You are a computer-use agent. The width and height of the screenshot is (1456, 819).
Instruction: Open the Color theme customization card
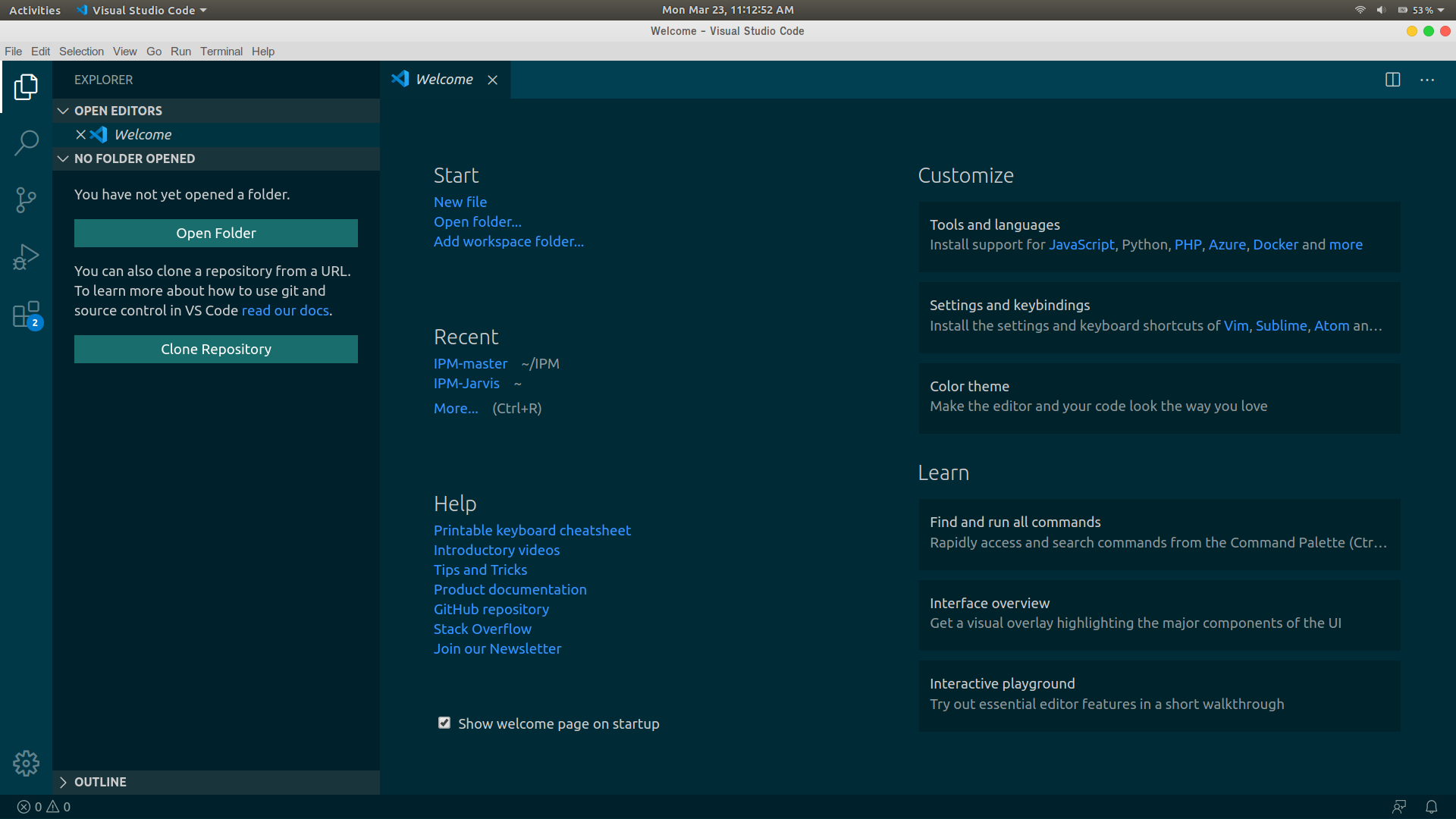[1159, 397]
